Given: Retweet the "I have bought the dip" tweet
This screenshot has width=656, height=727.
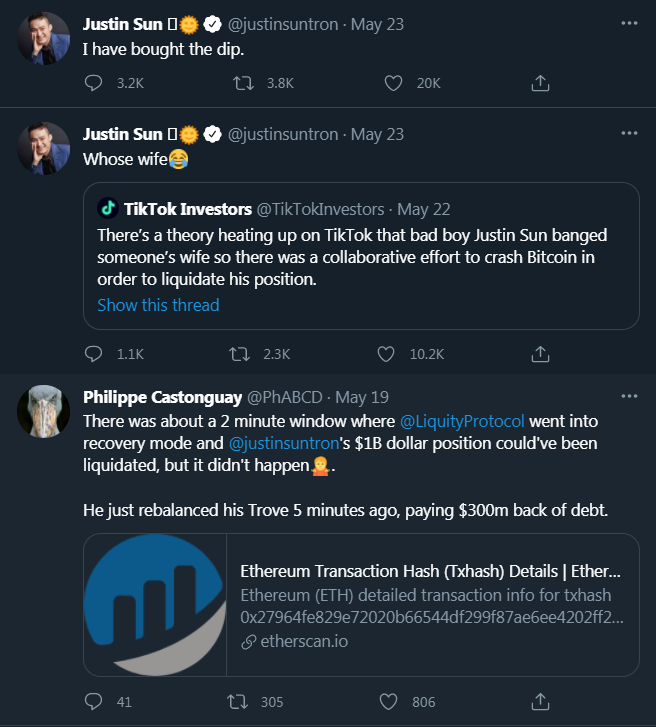Looking at the screenshot, I should 240,82.
